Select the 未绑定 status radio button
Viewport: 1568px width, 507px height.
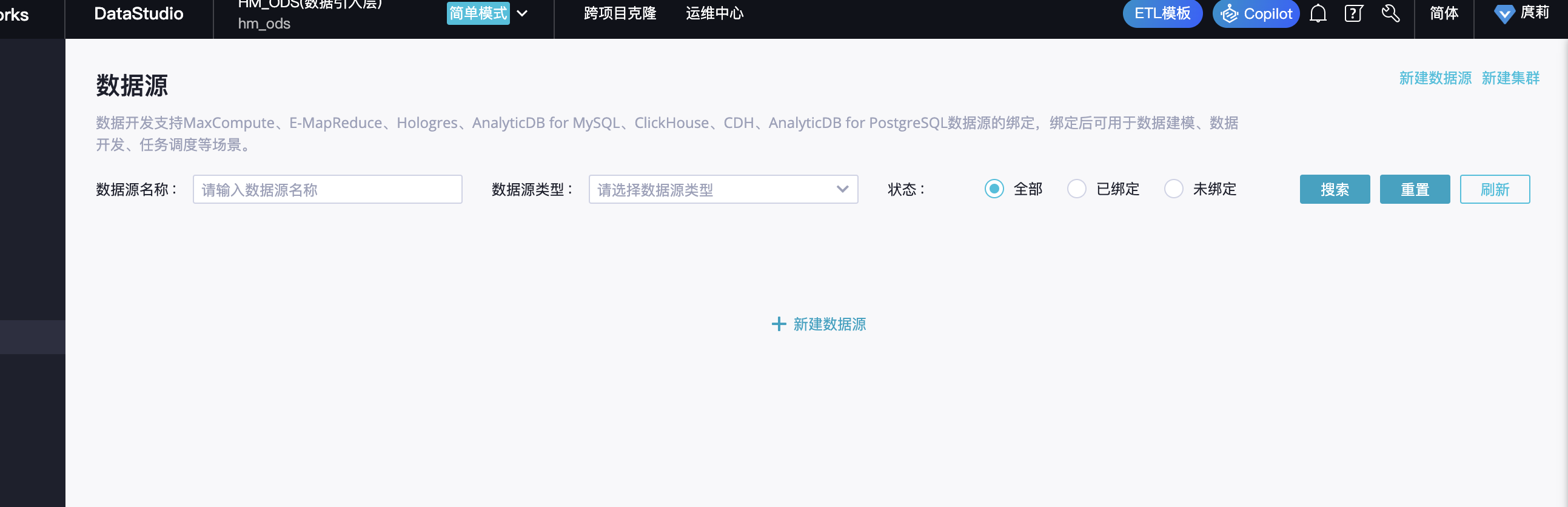pos(1173,189)
